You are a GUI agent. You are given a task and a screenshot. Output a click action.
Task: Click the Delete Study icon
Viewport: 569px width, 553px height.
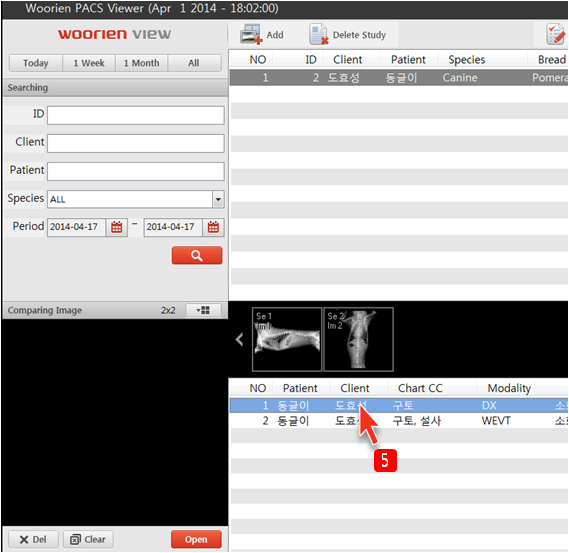pos(319,34)
